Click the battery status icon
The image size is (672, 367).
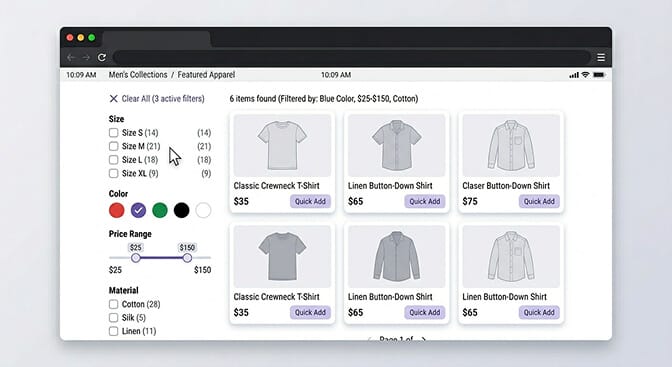599,75
